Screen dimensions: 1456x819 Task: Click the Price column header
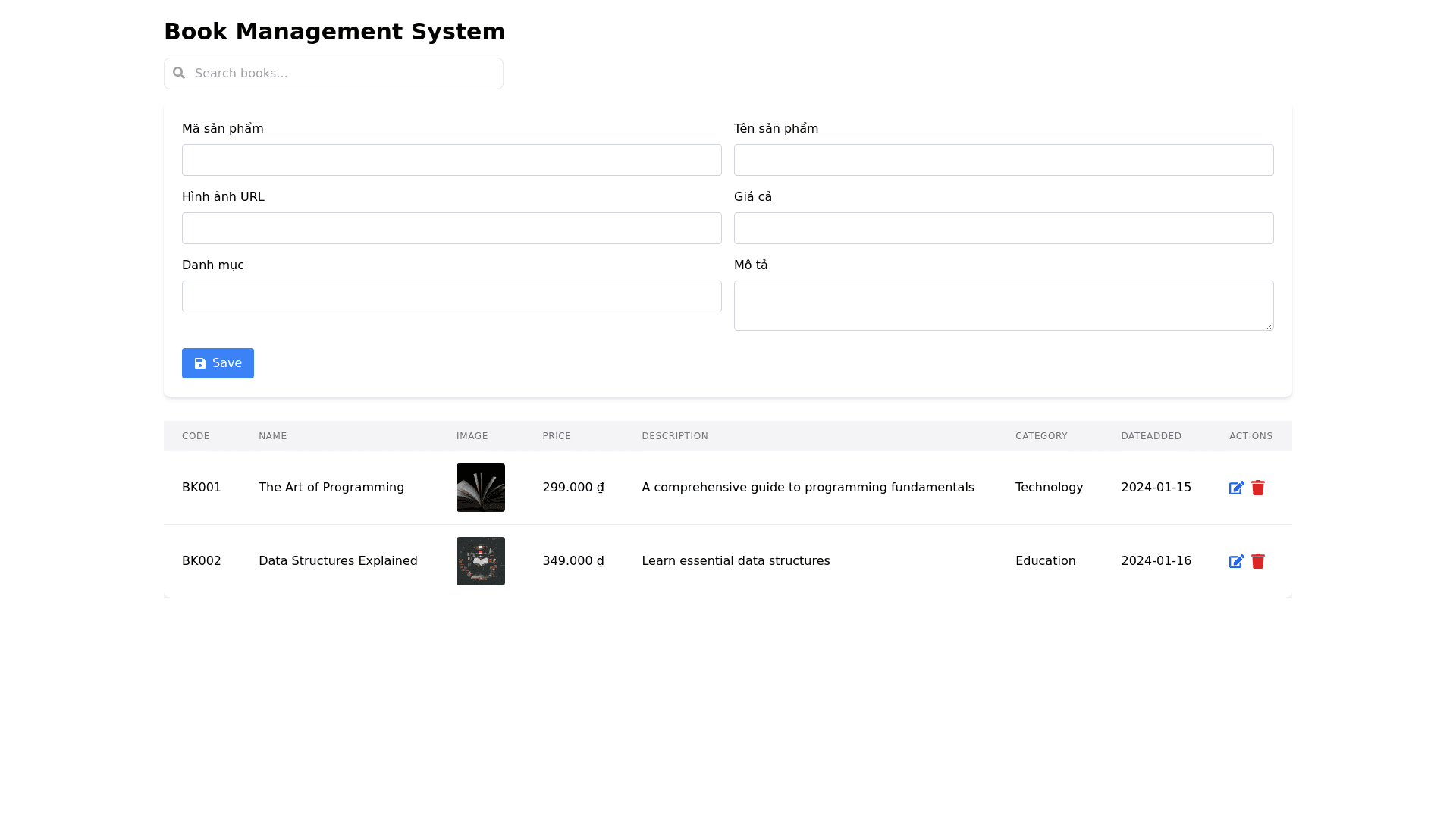coord(557,436)
